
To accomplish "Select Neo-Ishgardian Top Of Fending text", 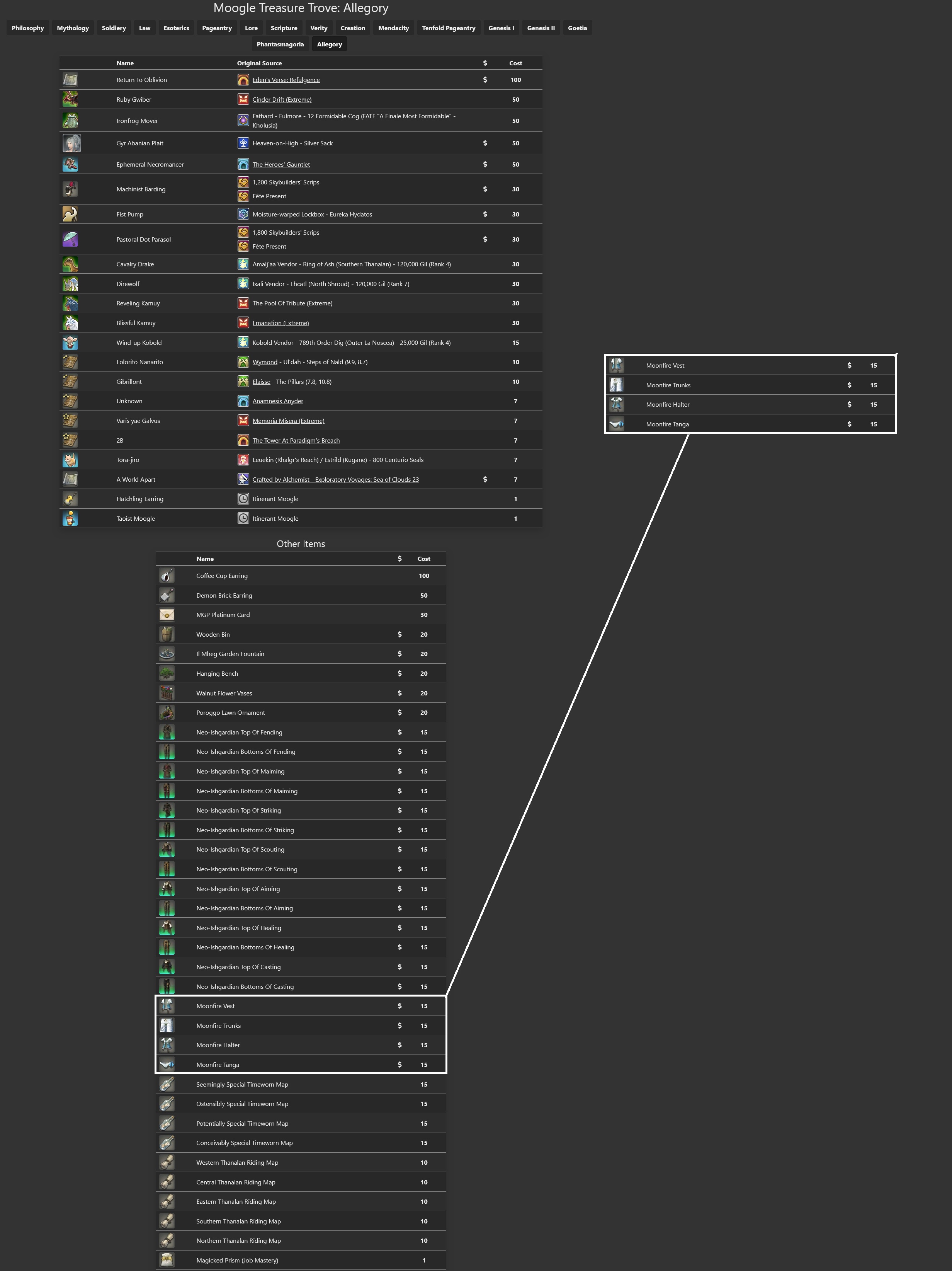I will pos(240,733).
